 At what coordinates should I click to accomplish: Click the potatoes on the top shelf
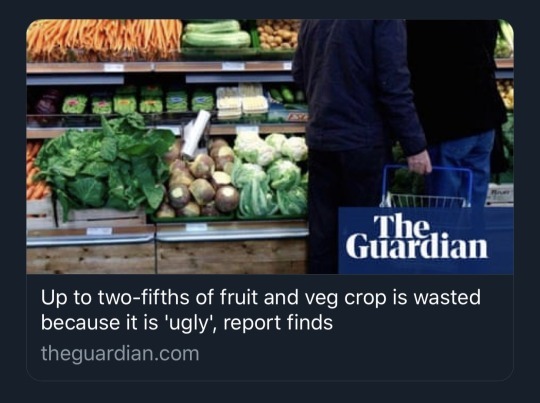279,34
